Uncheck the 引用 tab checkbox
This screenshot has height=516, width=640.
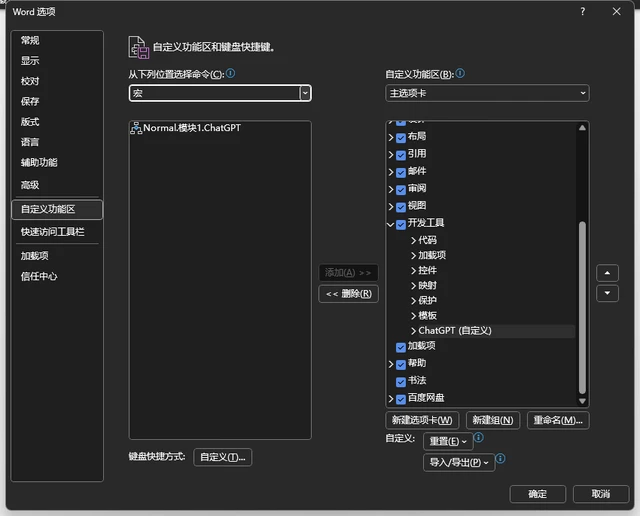[x=401, y=155]
